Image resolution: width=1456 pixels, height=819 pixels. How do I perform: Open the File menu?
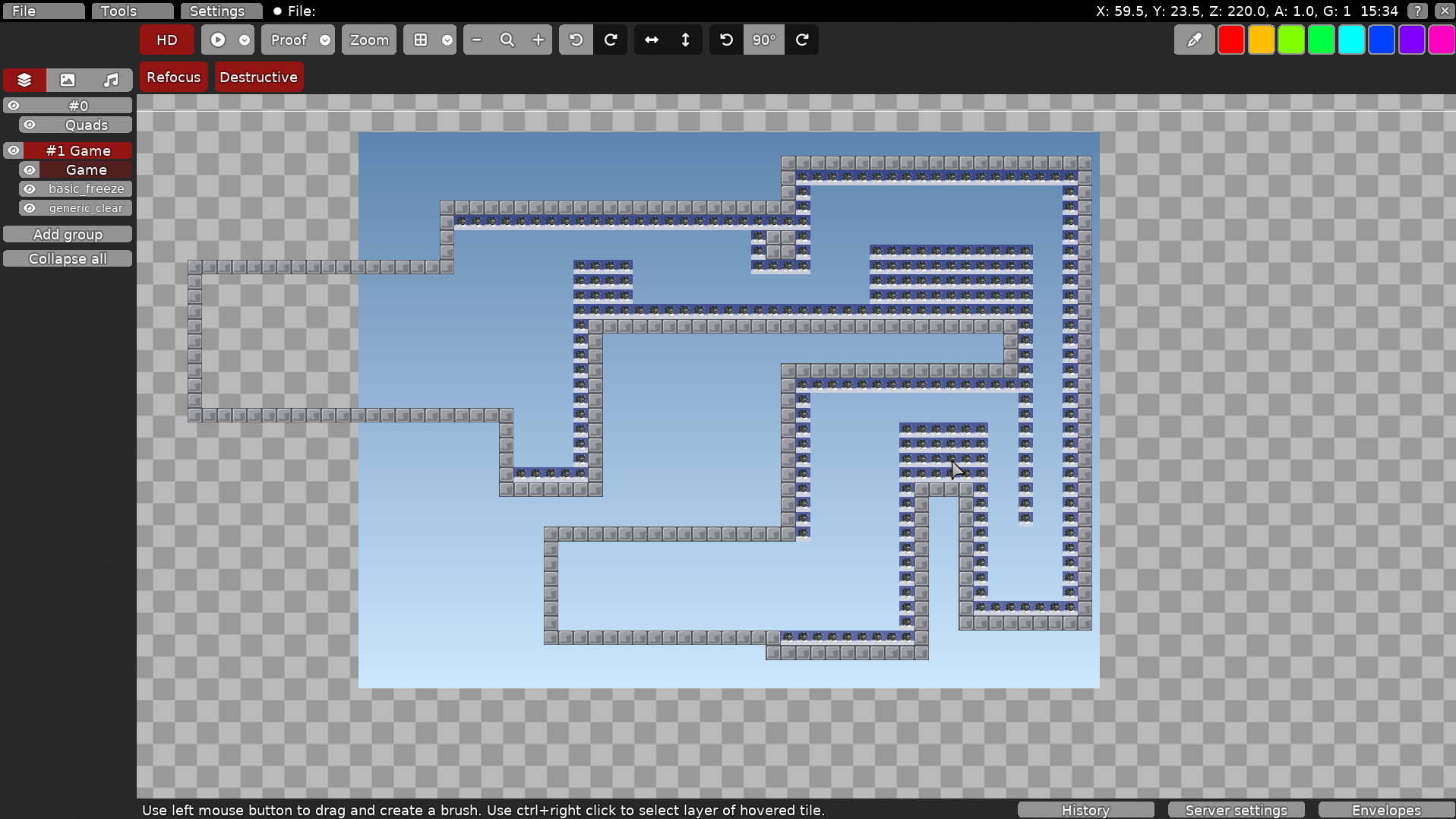(43, 11)
